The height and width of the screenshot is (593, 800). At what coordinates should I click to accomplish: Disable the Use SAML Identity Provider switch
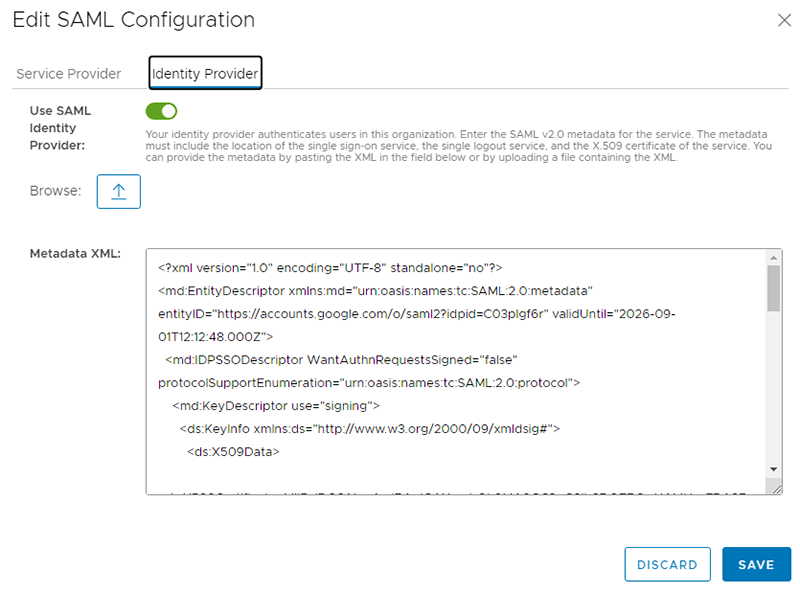(x=161, y=111)
